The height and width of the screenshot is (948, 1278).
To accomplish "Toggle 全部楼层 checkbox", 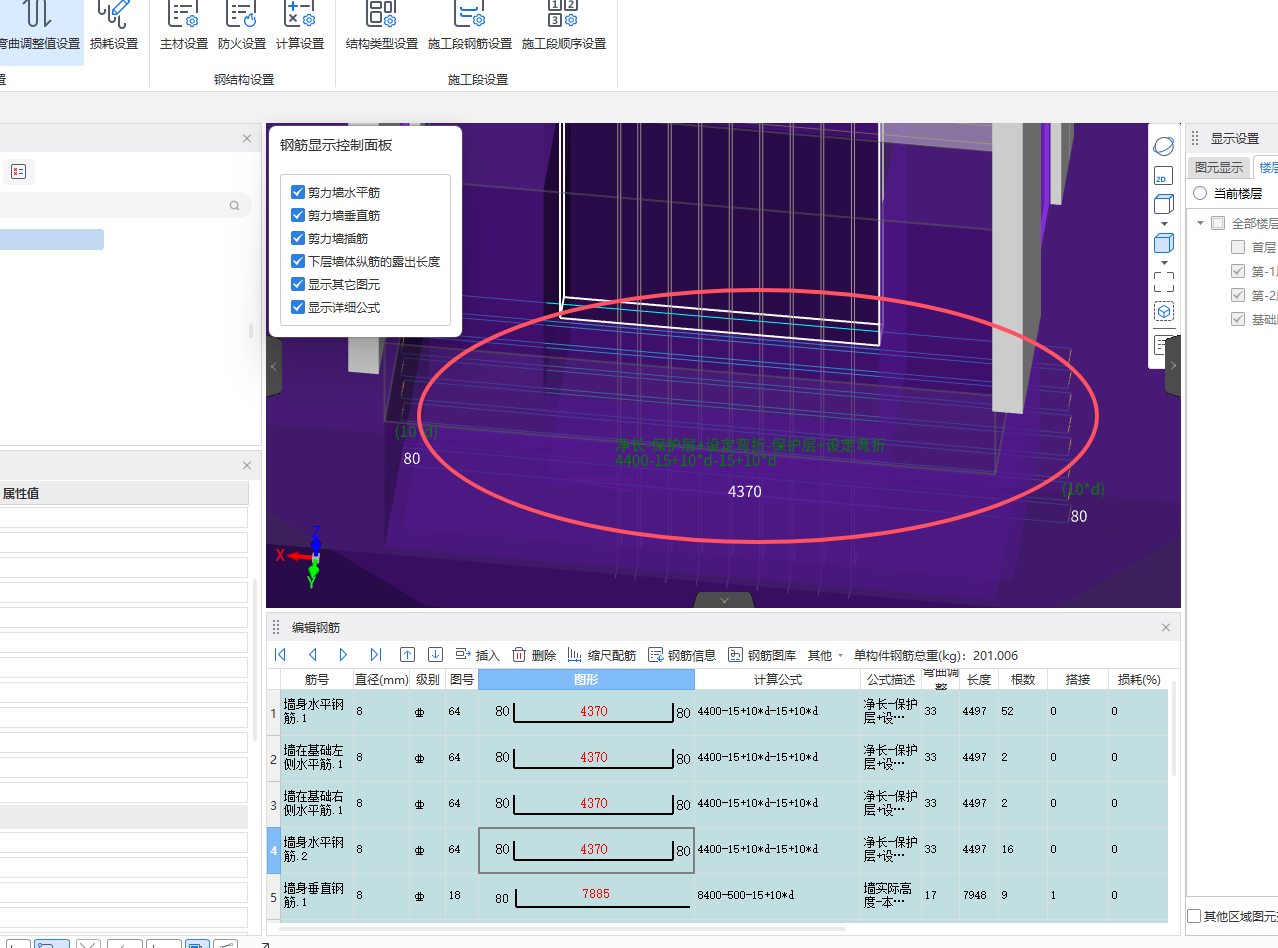I will tap(1218, 223).
